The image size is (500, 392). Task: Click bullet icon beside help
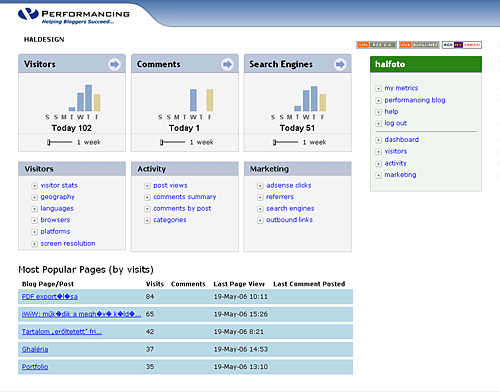(x=378, y=112)
